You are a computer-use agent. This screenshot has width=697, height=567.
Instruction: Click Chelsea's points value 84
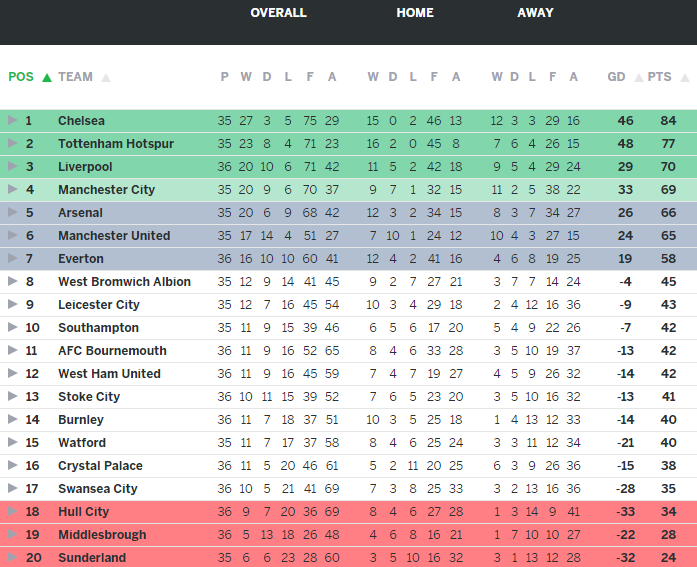click(x=668, y=121)
